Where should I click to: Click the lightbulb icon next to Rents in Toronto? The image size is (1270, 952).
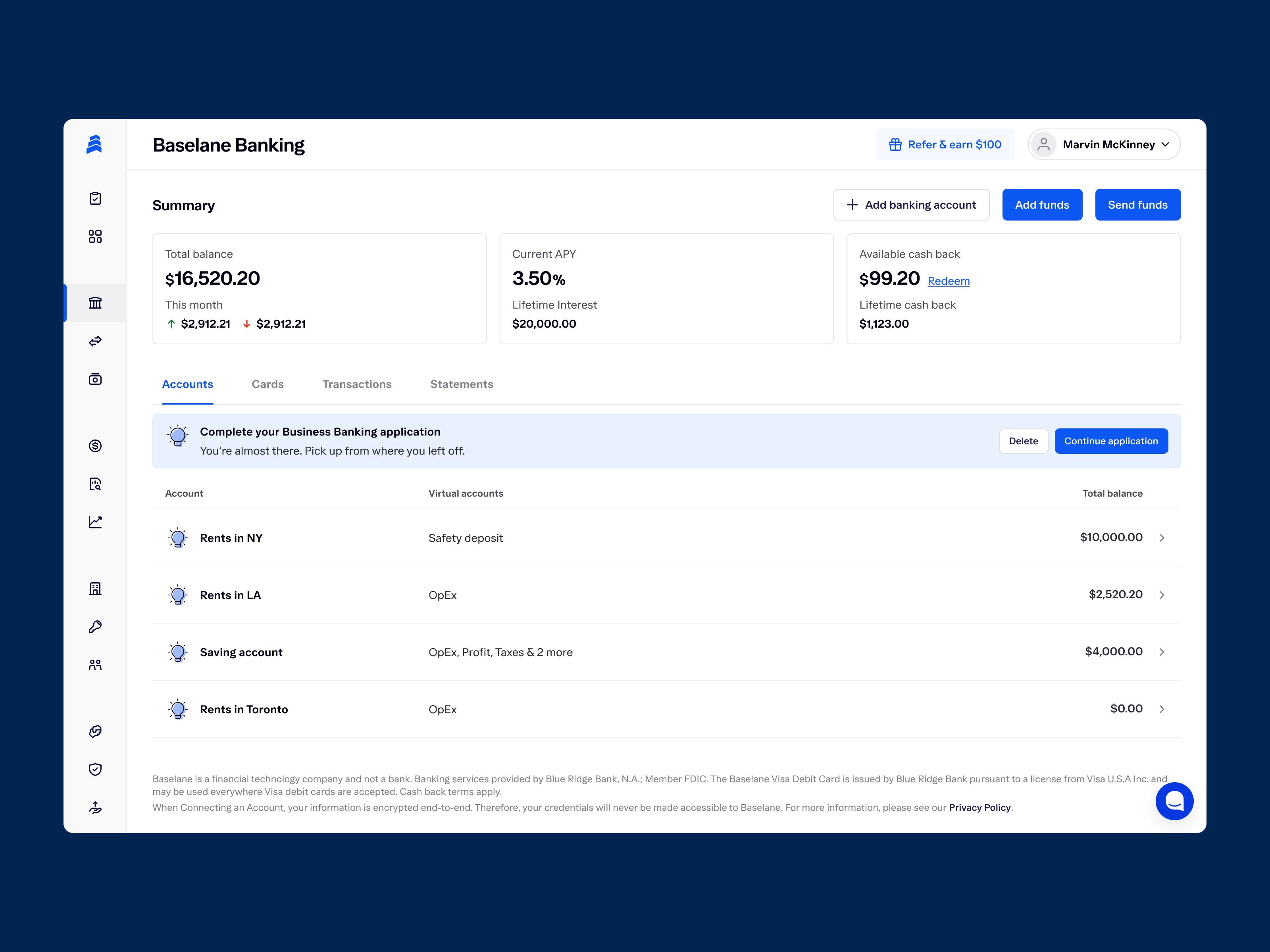(178, 709)
